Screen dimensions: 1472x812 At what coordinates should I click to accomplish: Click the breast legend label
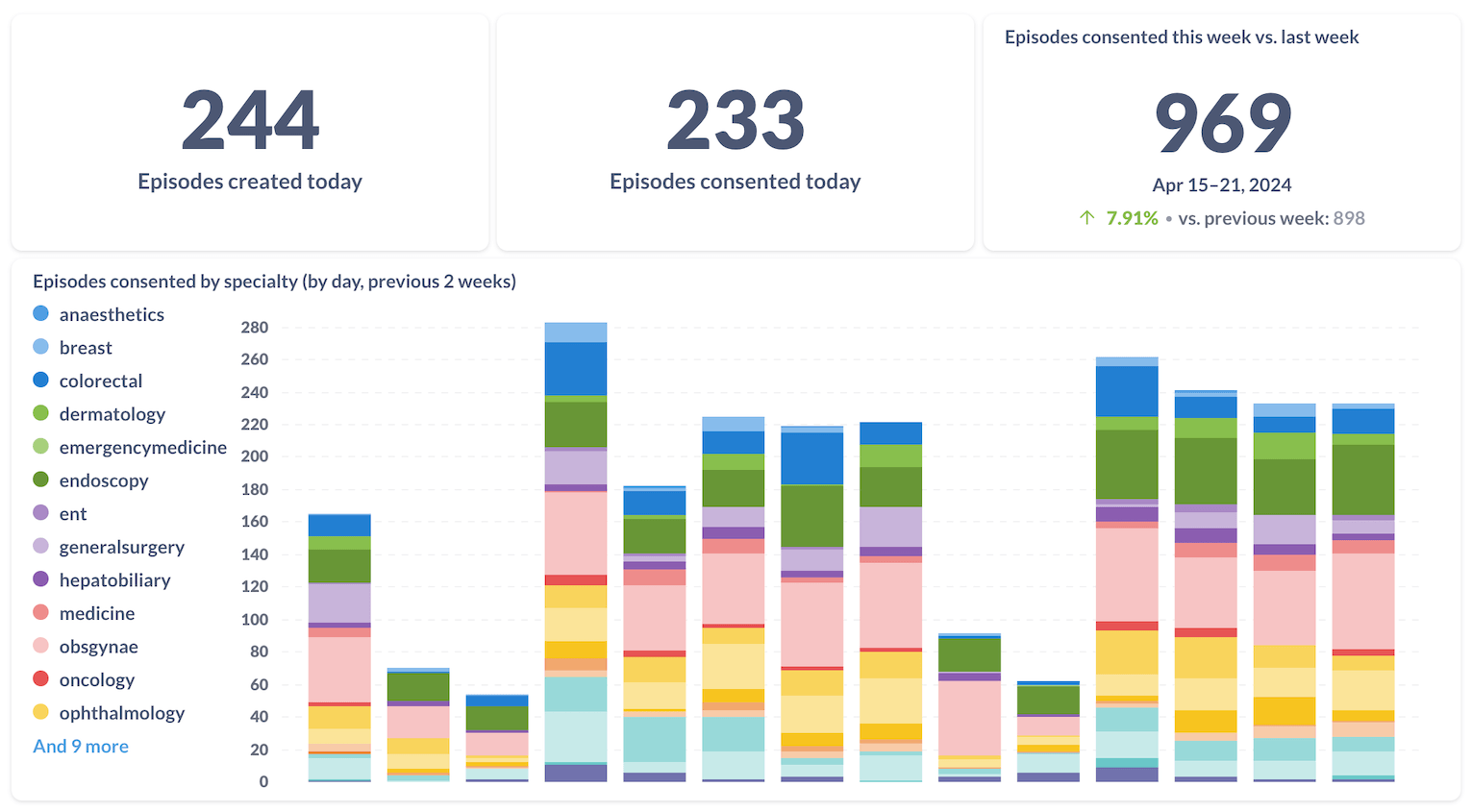(86, 348)
